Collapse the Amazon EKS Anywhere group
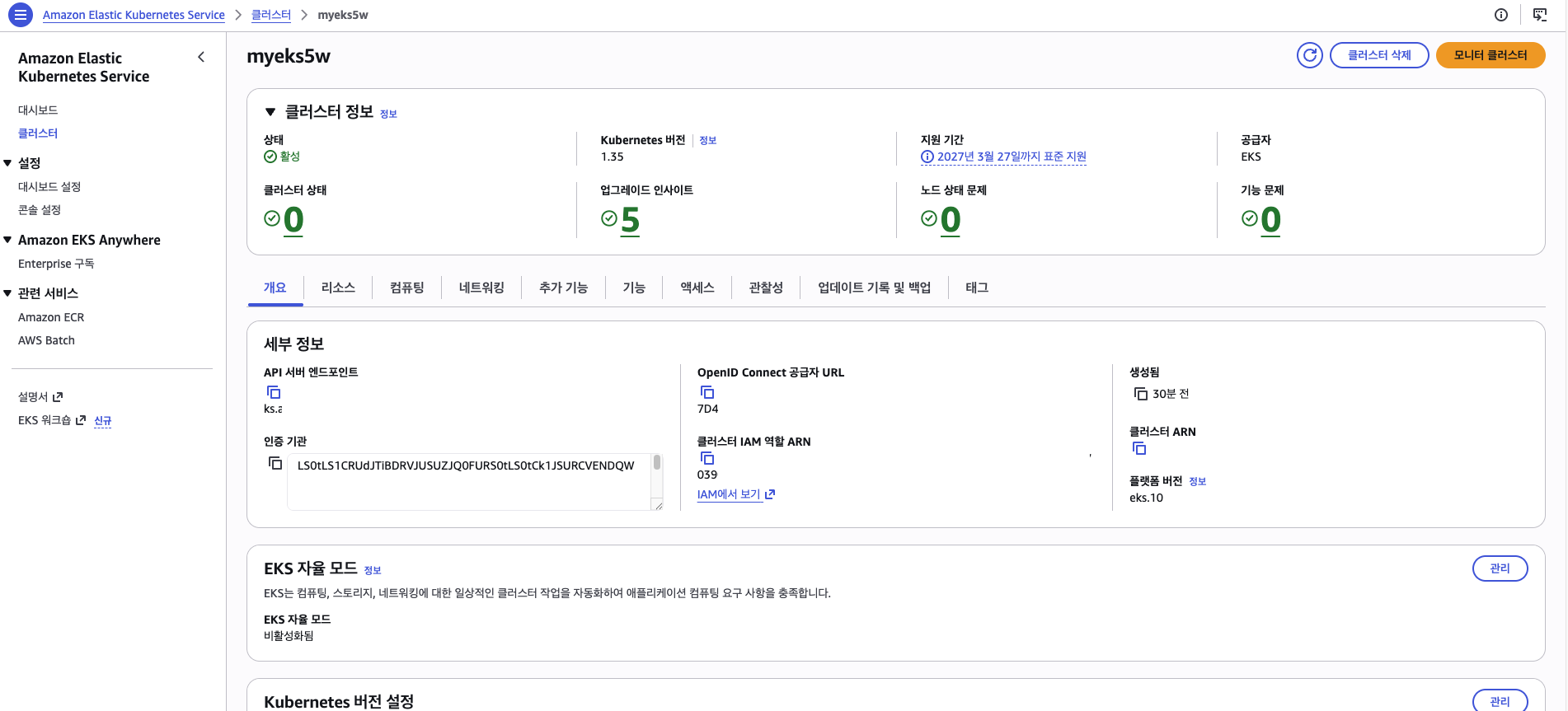Image resolution: width=1568 pixels, height=711 pixels. pos(7,240)
